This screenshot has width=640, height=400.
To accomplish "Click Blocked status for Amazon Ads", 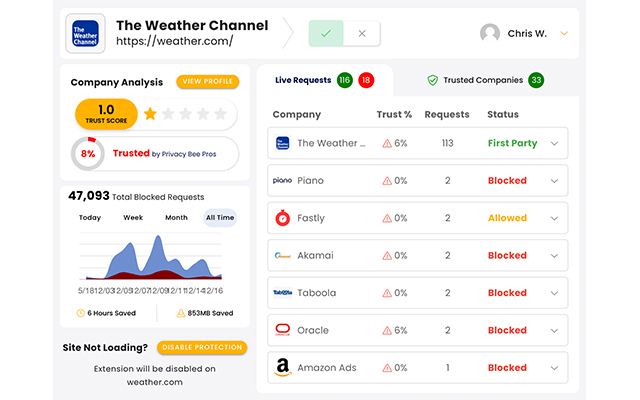I will coord(507,368).
